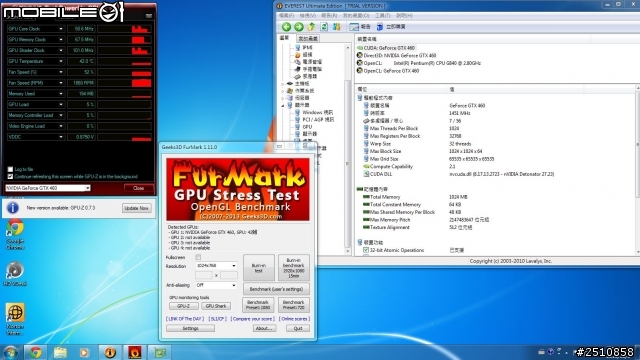Open the Compare your score link

[x=253, y=319]
